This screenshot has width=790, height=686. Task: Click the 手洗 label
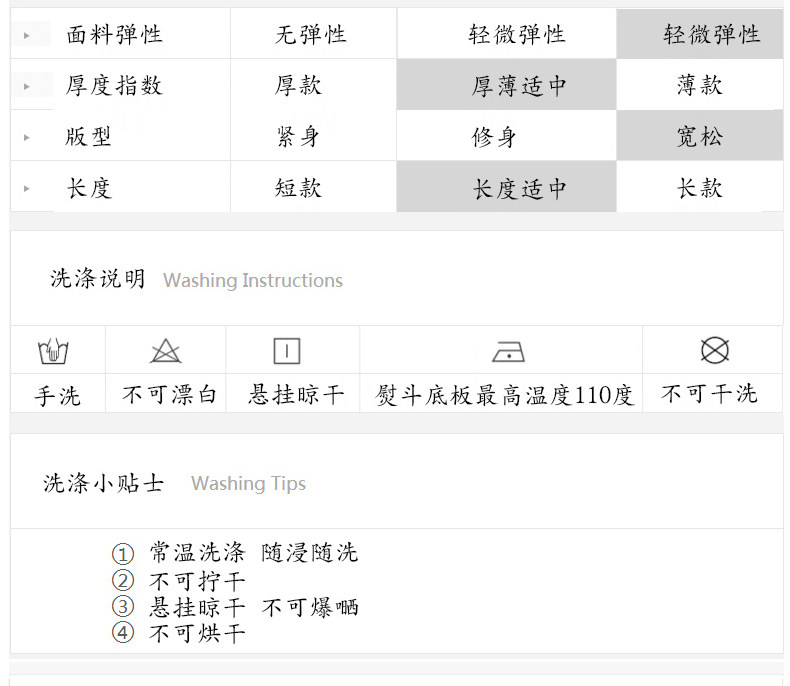tap(57, 396)
